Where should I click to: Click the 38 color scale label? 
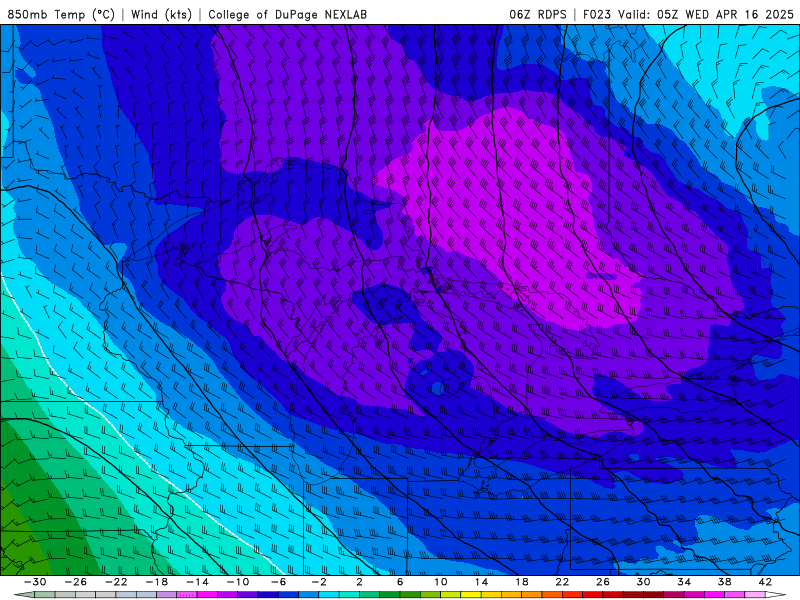click(724, 582)
